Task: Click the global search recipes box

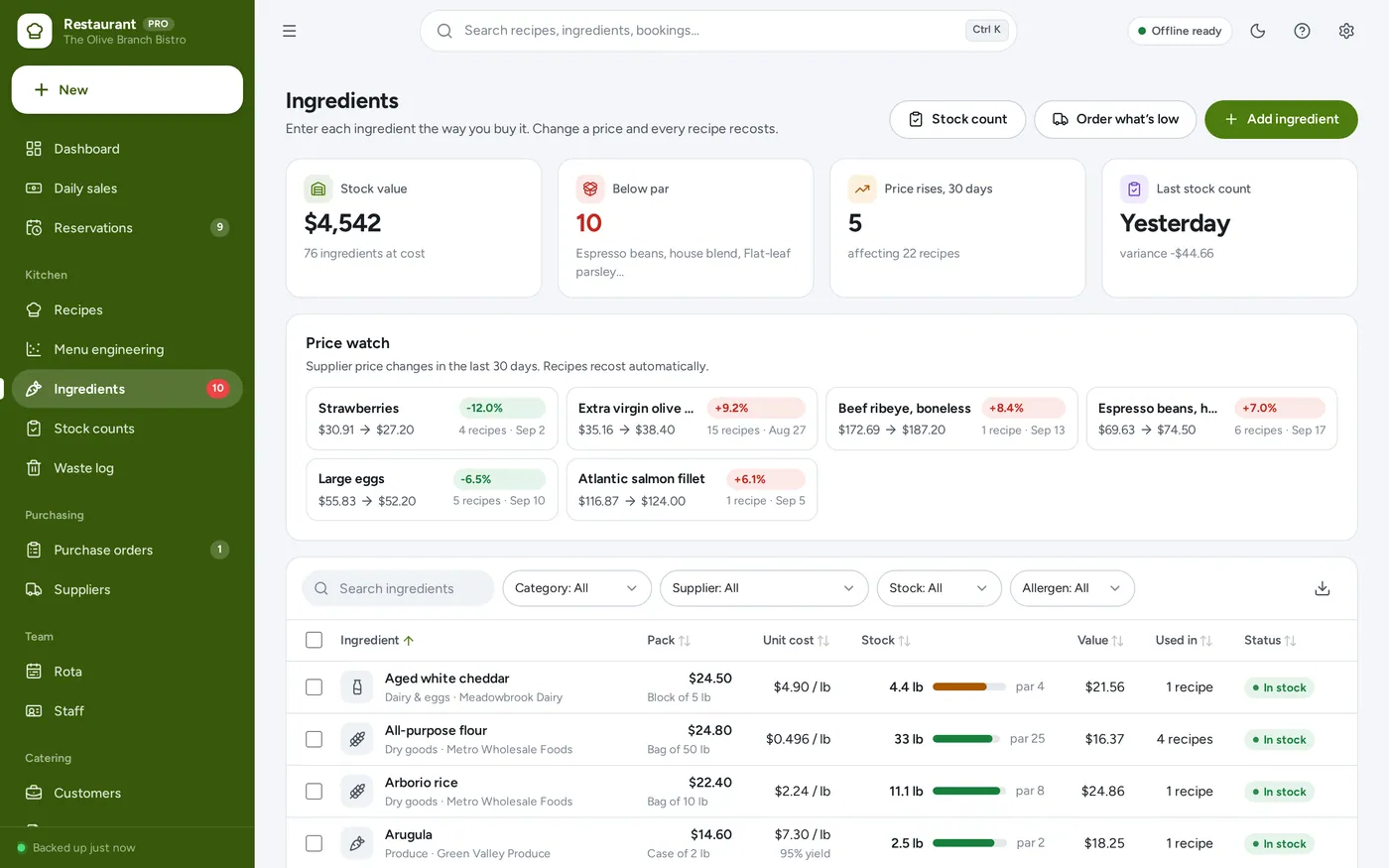Action: pyautogui.click(x=718, y=31)
